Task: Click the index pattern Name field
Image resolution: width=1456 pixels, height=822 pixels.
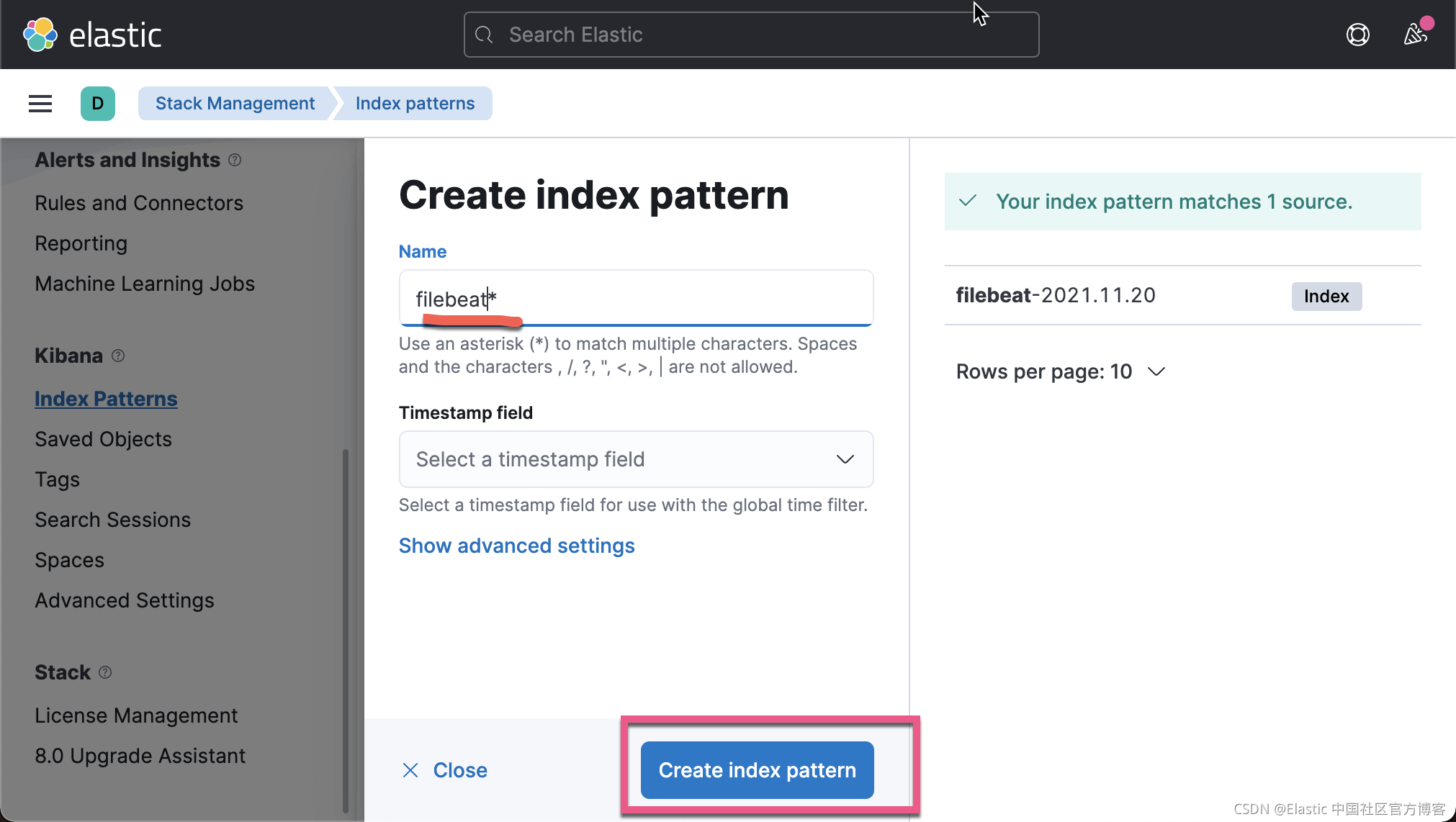Action: click(636, 299)
